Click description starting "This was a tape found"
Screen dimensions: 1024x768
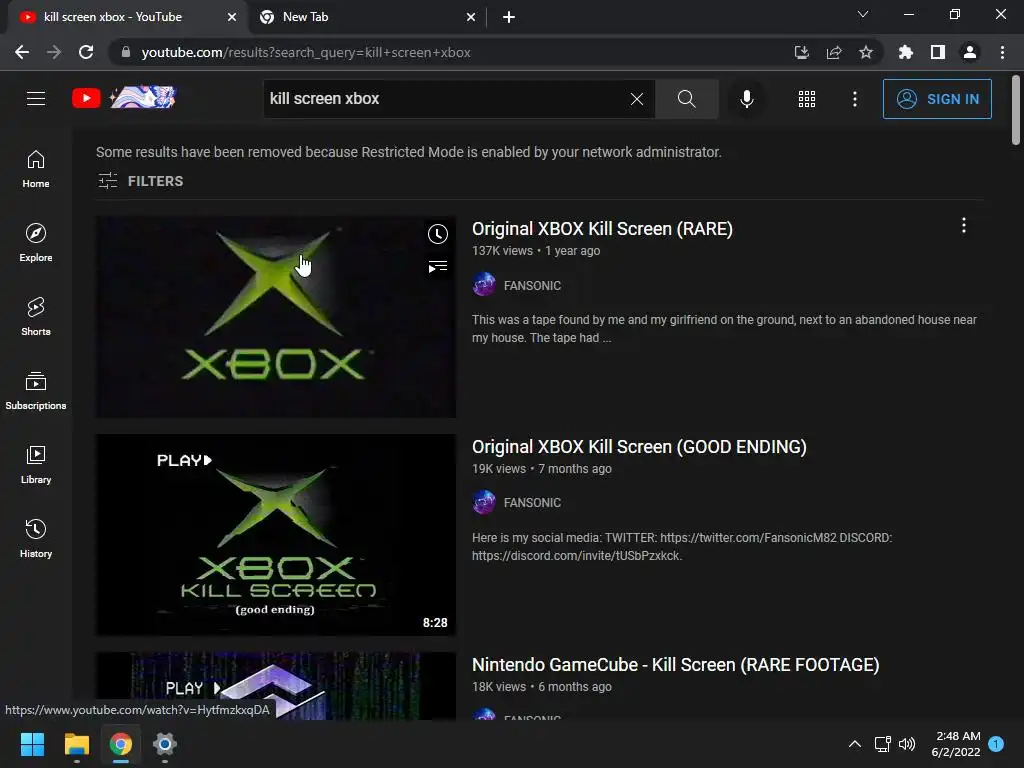[724, 328]
